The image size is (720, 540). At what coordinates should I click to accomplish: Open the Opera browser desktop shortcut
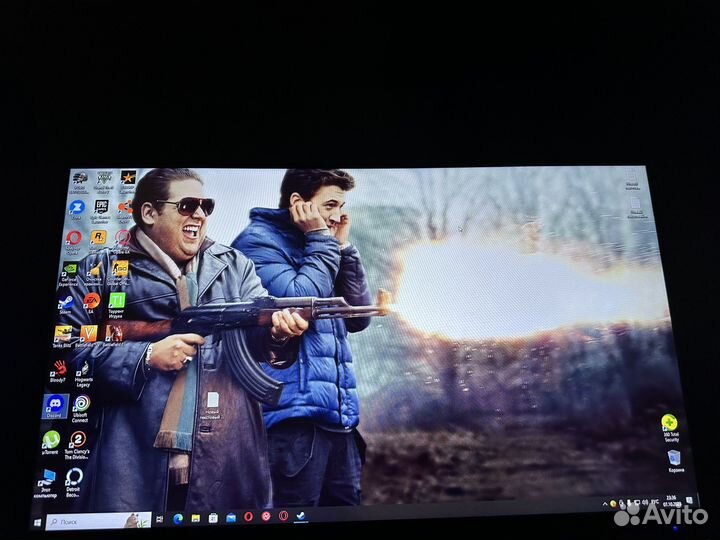pyautogui.click(x=73, y=242)
